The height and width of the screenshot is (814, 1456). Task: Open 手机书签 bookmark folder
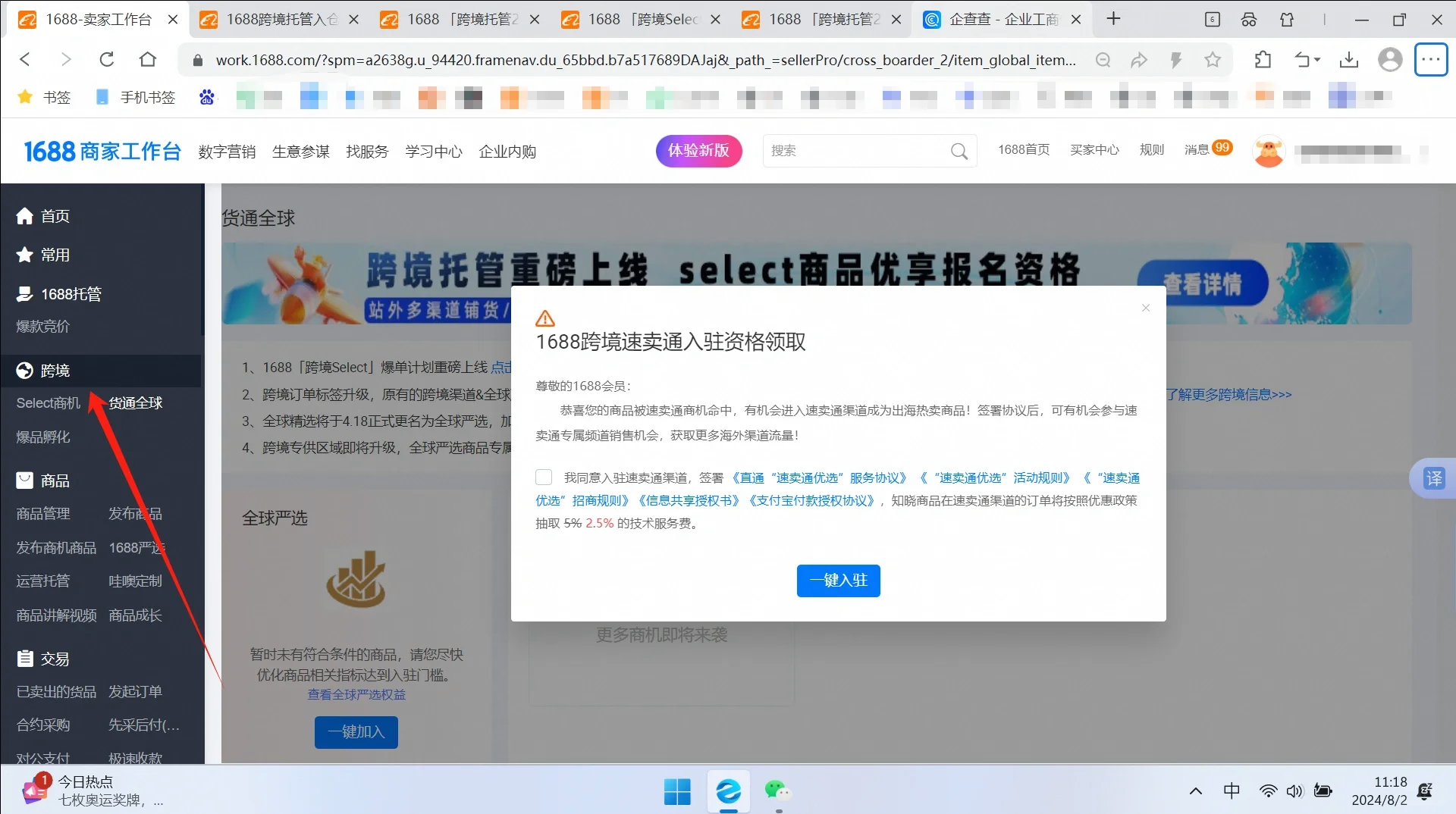pyautogui.click(x=136, y=97)
